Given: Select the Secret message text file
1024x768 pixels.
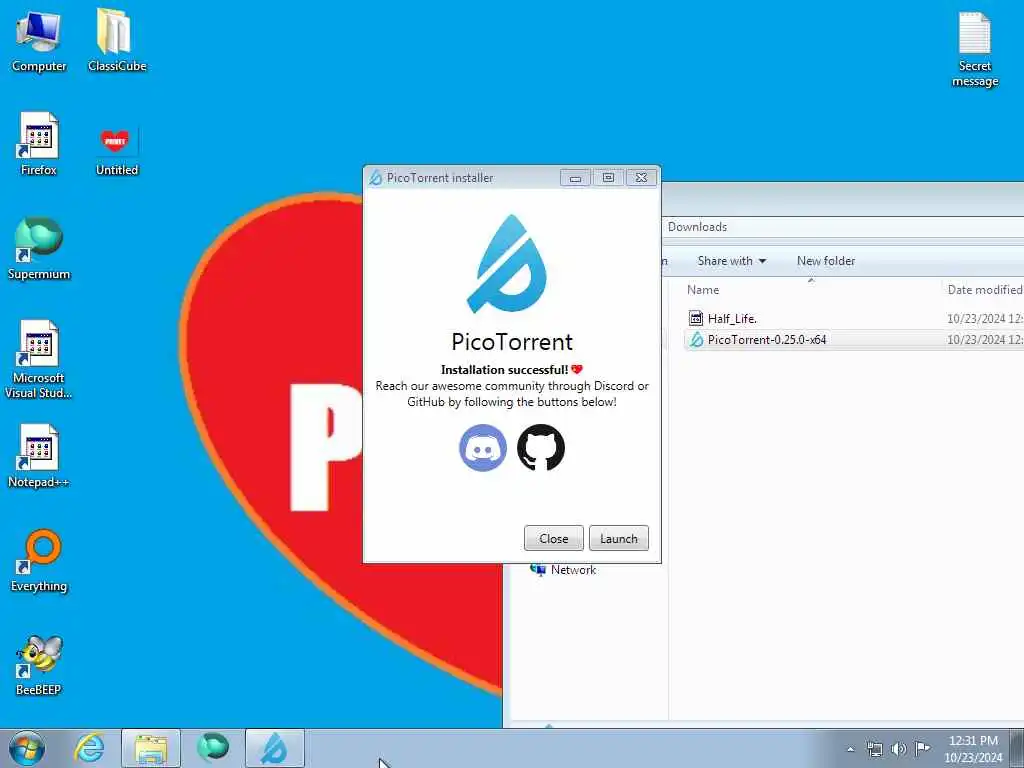Looking at the screenshot, I should (x=974, y=50).
